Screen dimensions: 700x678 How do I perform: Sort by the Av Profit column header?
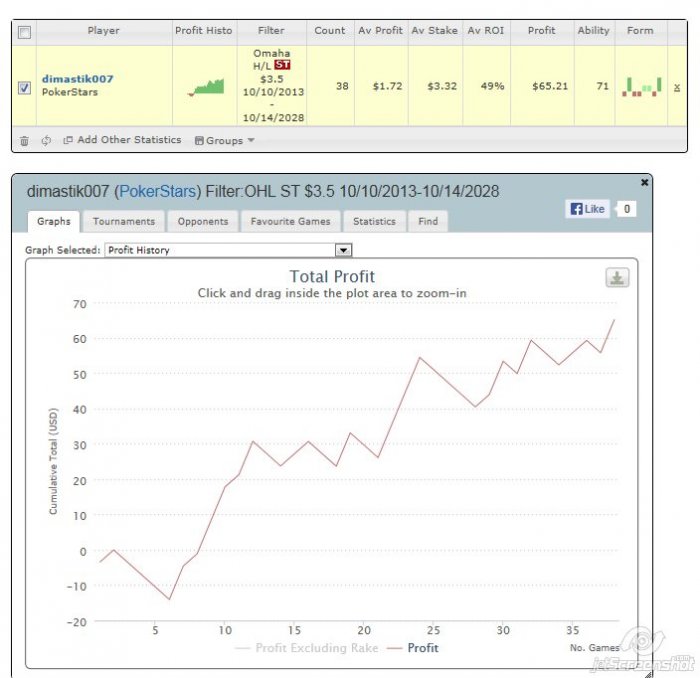pos(380,31)
